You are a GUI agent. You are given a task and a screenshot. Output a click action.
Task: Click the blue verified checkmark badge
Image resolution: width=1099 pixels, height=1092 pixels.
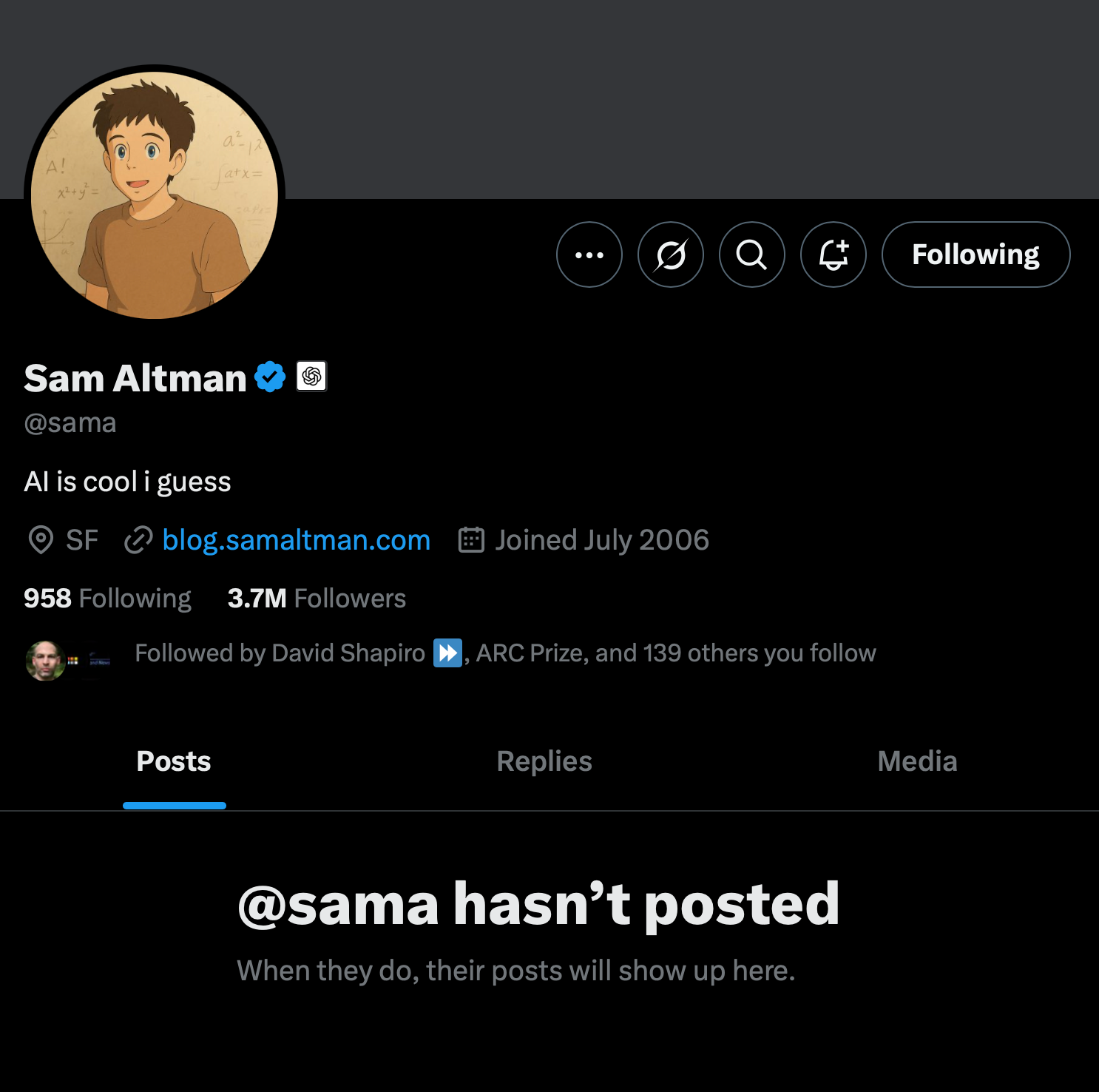(x=270, y=377)
